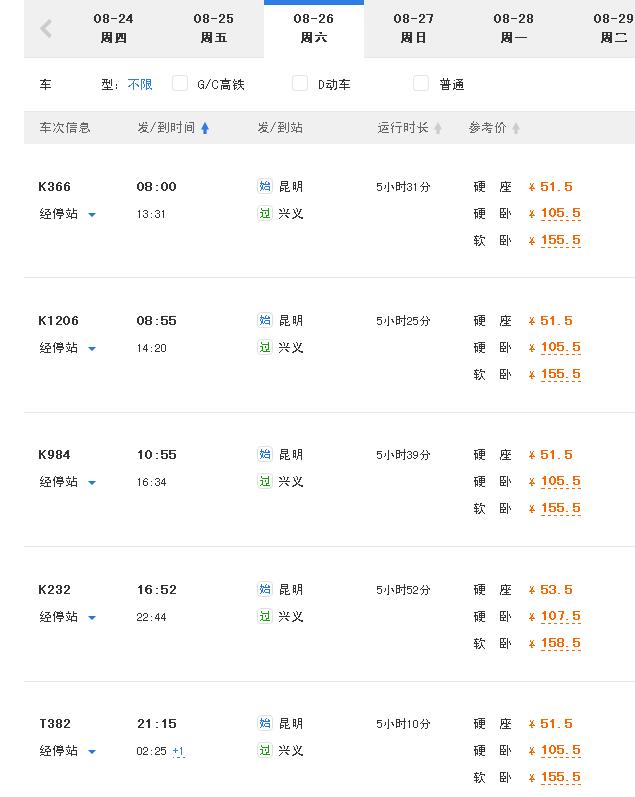
Task: Click K1206 hard sleeper price ¥105.5
Action: tap(560, 347)
